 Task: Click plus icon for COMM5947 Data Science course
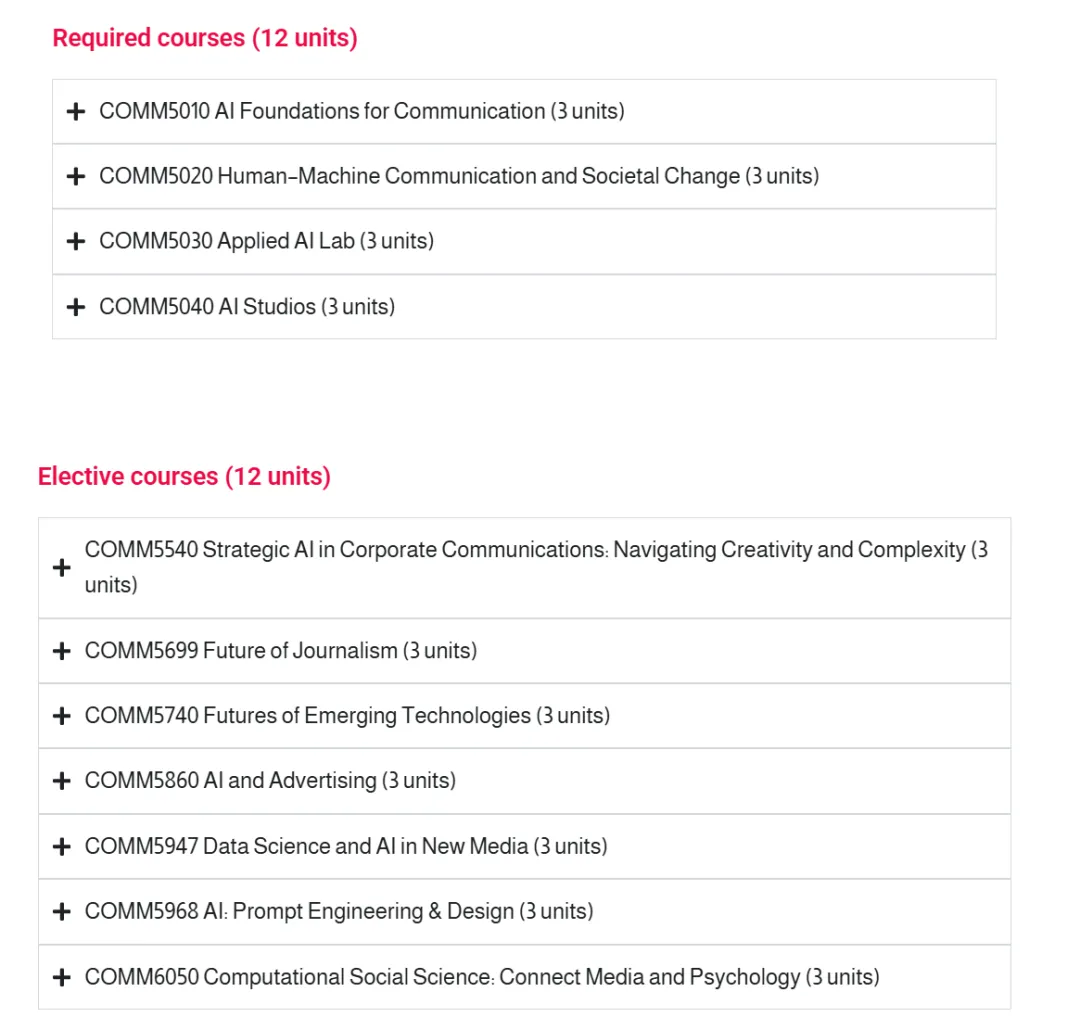click(62, 846)
